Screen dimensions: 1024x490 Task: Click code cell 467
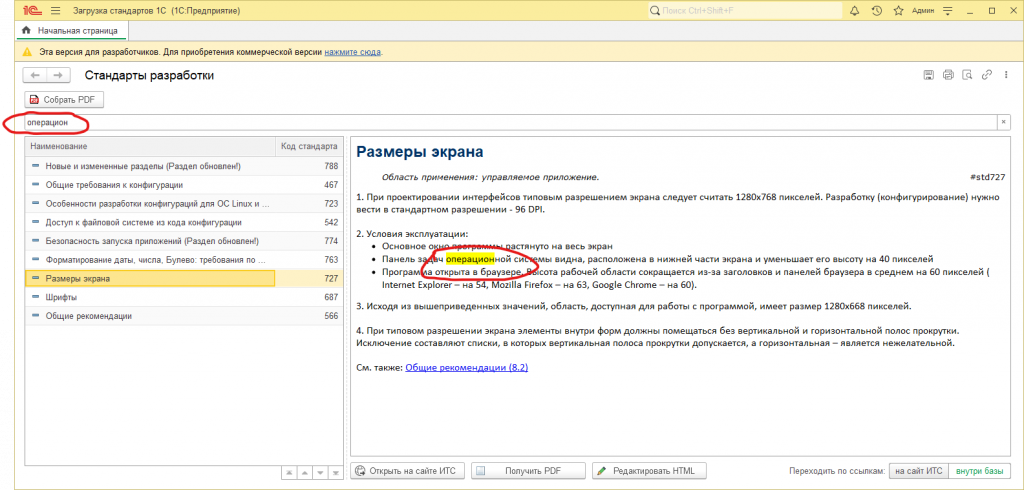click(x=309, y=185)
